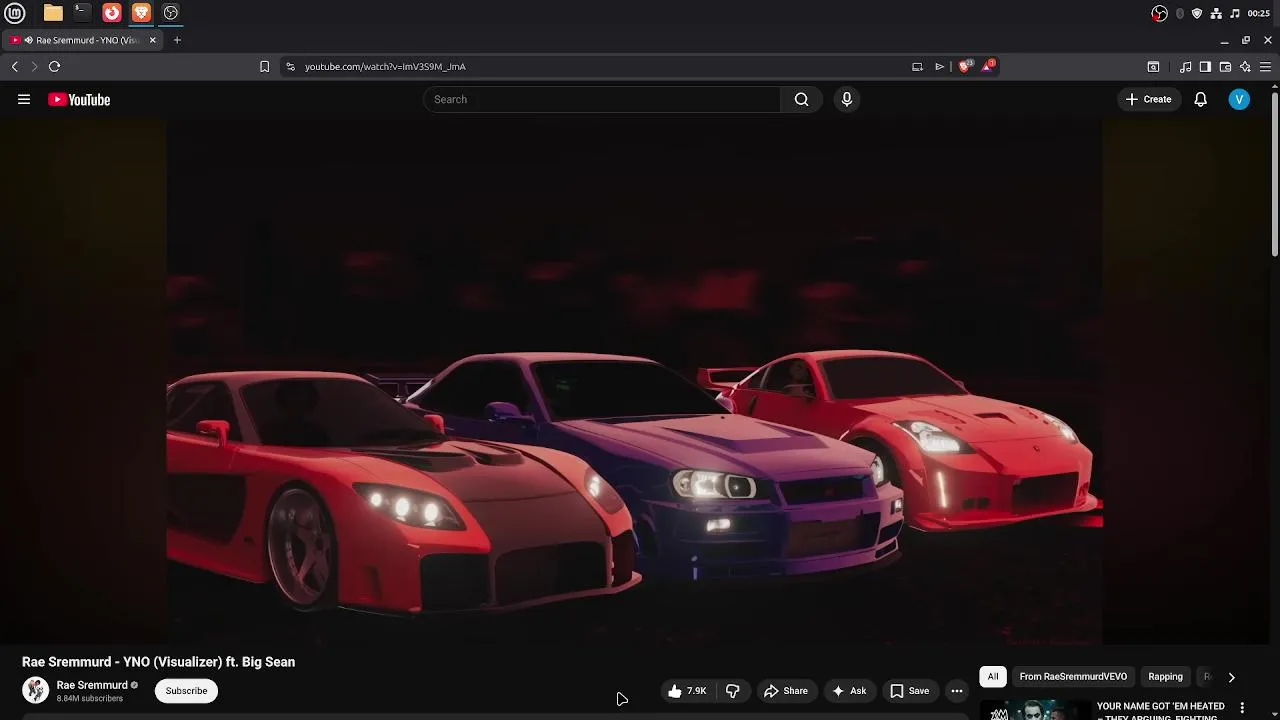The height and width of the screenshot is (720, 1280).
Task: Click the Ask button
Action: [849, 691]
